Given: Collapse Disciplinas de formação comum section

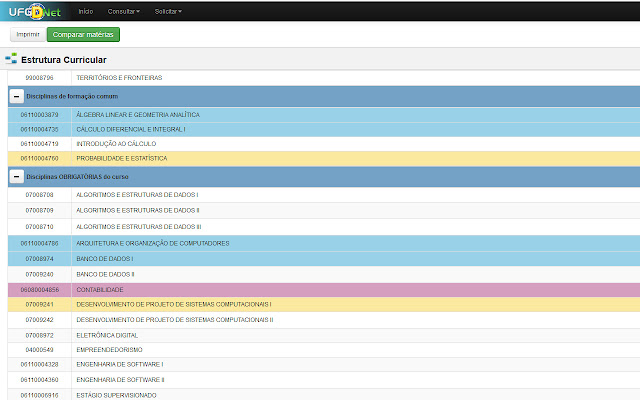Looking at the screenshot, I should click(x=16, y=97).
